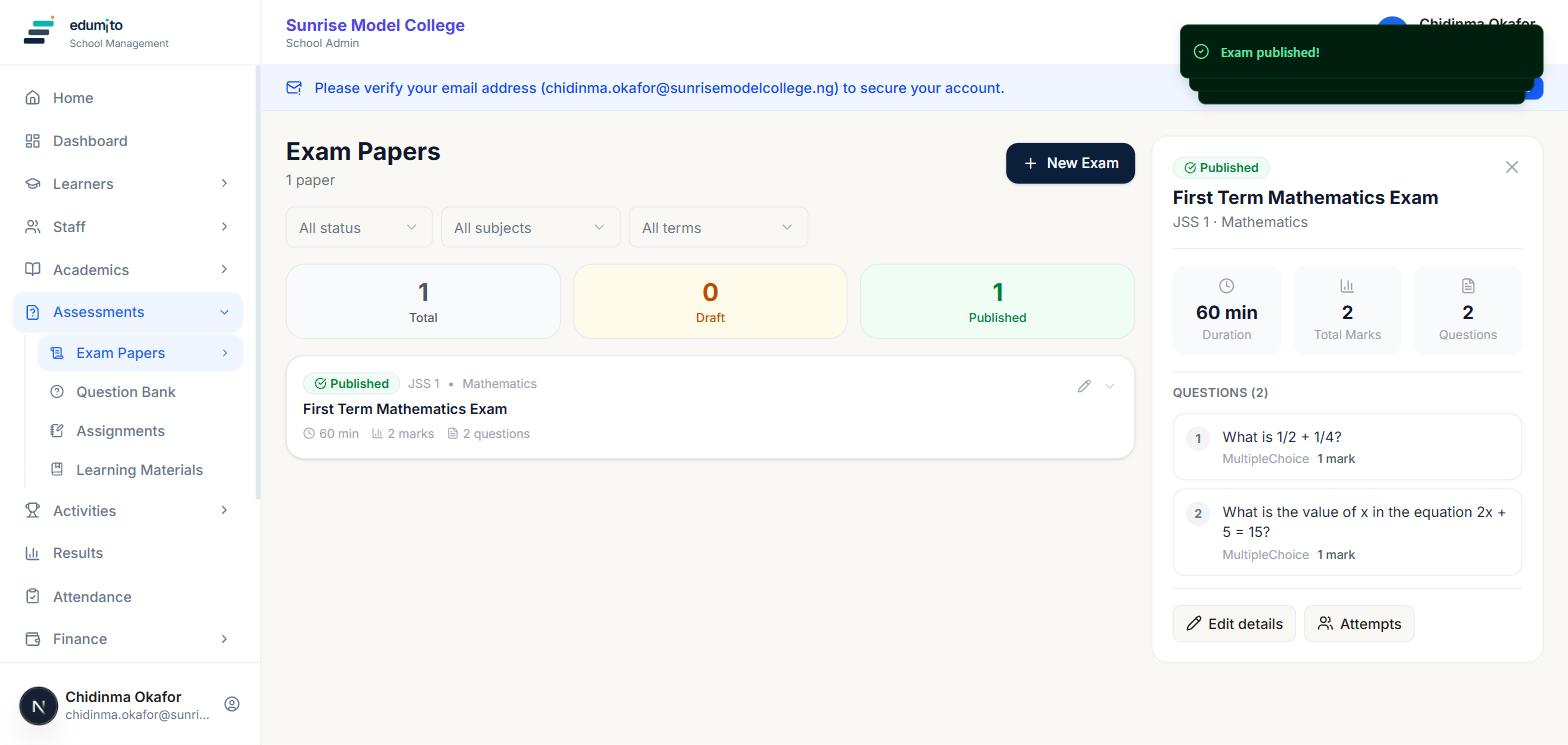The image size is (1568, 745).
Task: Click the Attendance clipboard icon
Action: [x=33, y=597]
